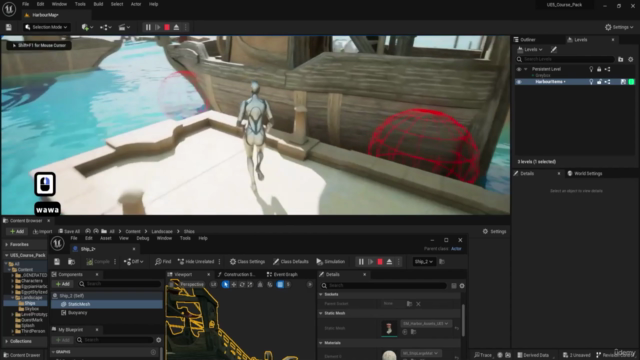
Task: Toggle visibility of HarbourItems level
Action: [519, 82]
